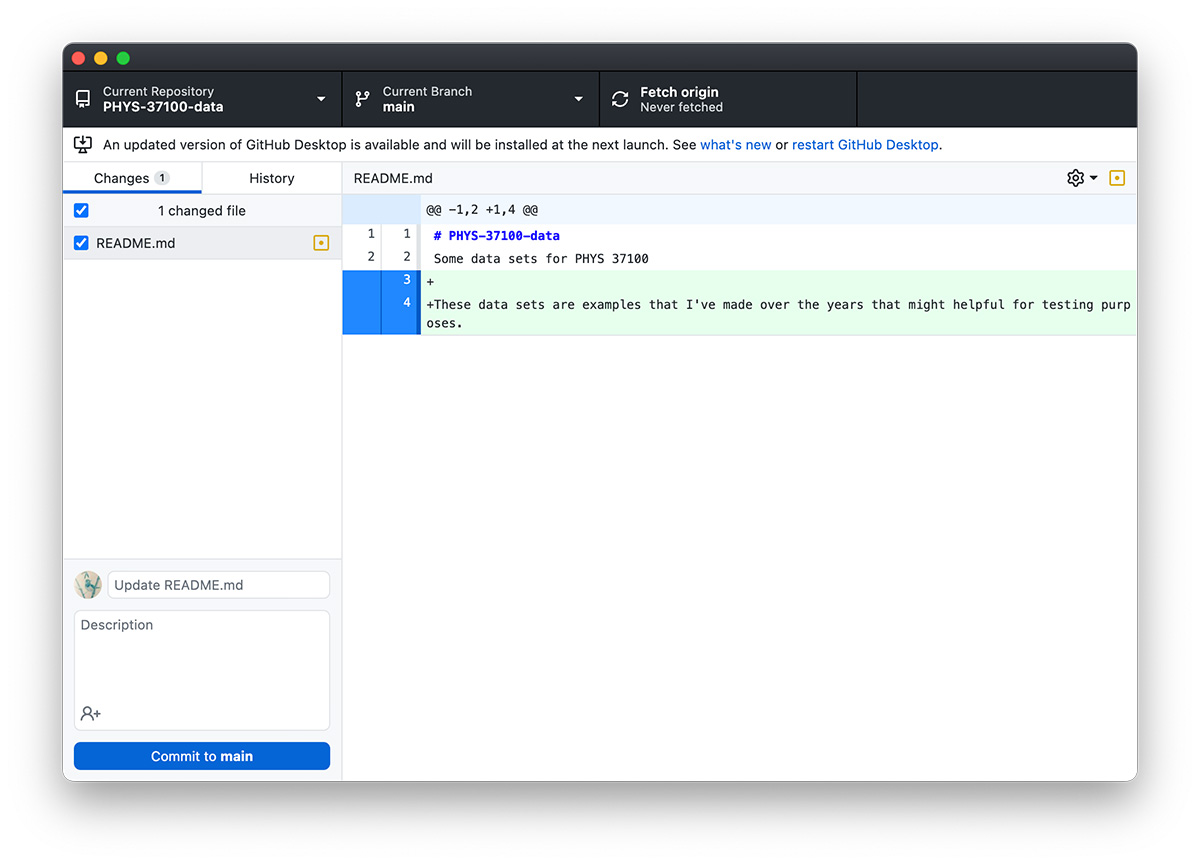The width and height of the screenshot is (1200, 864).
Task: Click modified status icon on README.md row
Action: tap(321, 243)
